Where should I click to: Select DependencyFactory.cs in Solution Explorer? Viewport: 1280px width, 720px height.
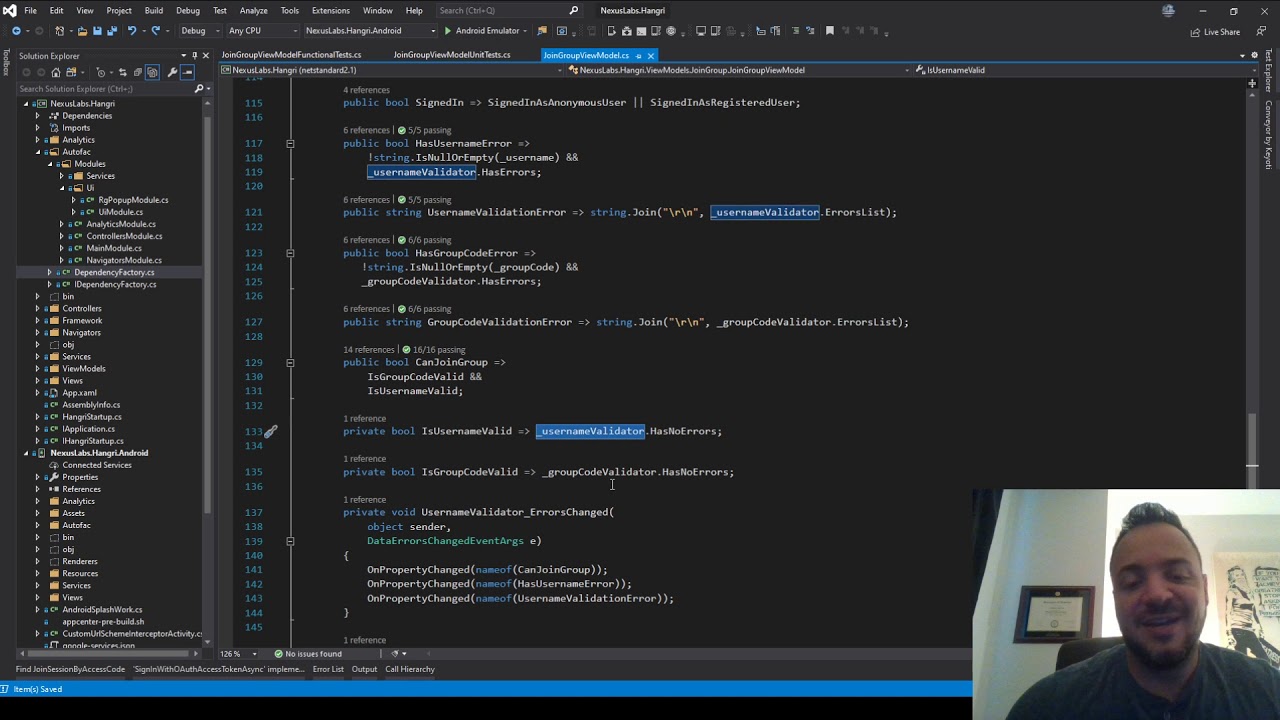point(114,272)
